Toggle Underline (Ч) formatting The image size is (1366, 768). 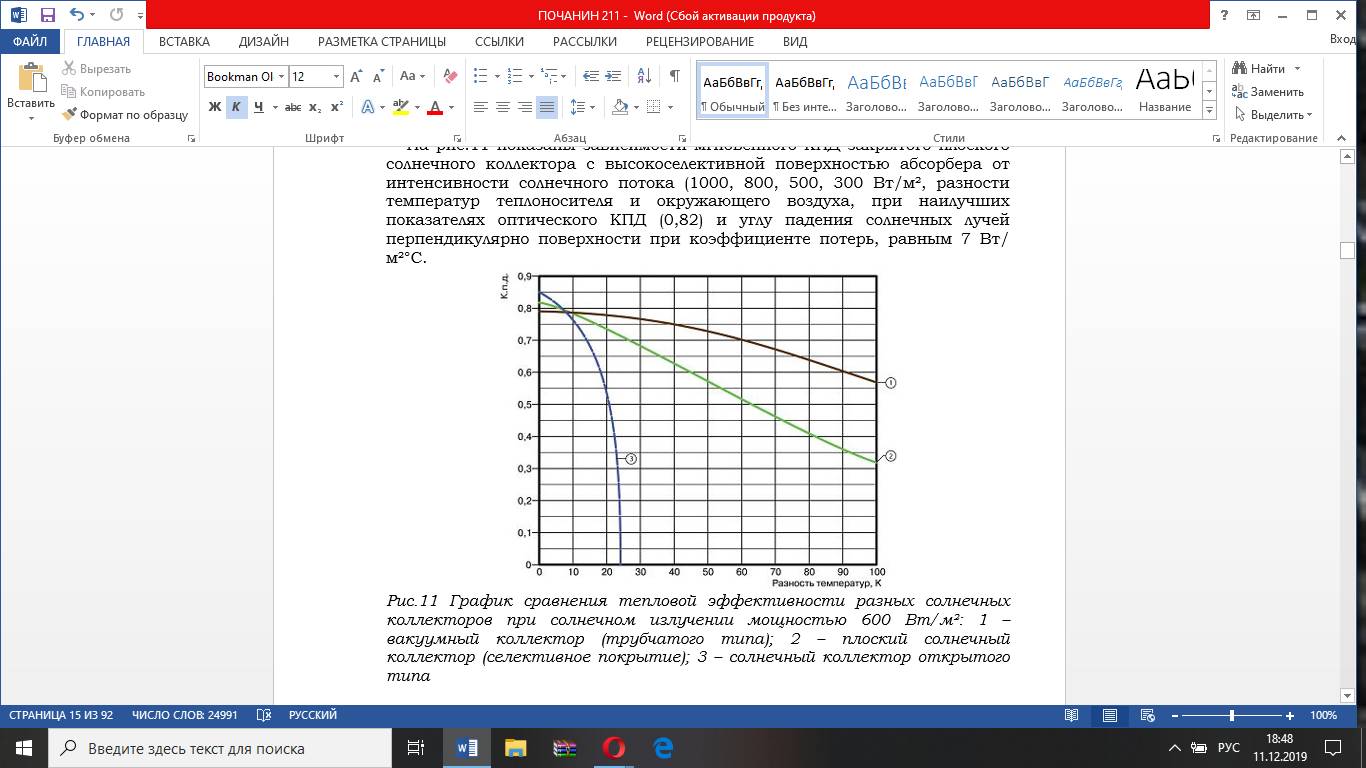click(259, 107)
